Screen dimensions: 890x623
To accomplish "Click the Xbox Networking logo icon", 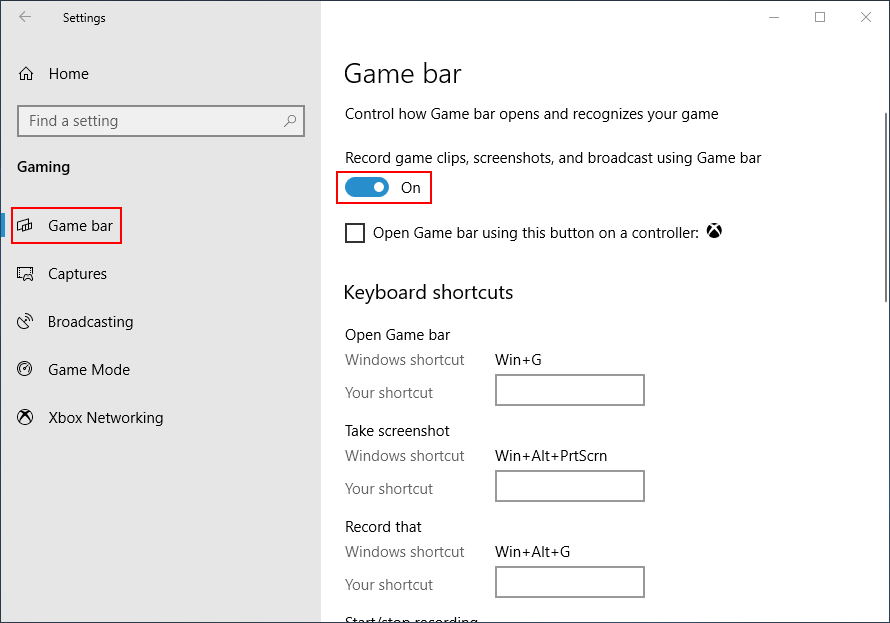I will [25, 418].
